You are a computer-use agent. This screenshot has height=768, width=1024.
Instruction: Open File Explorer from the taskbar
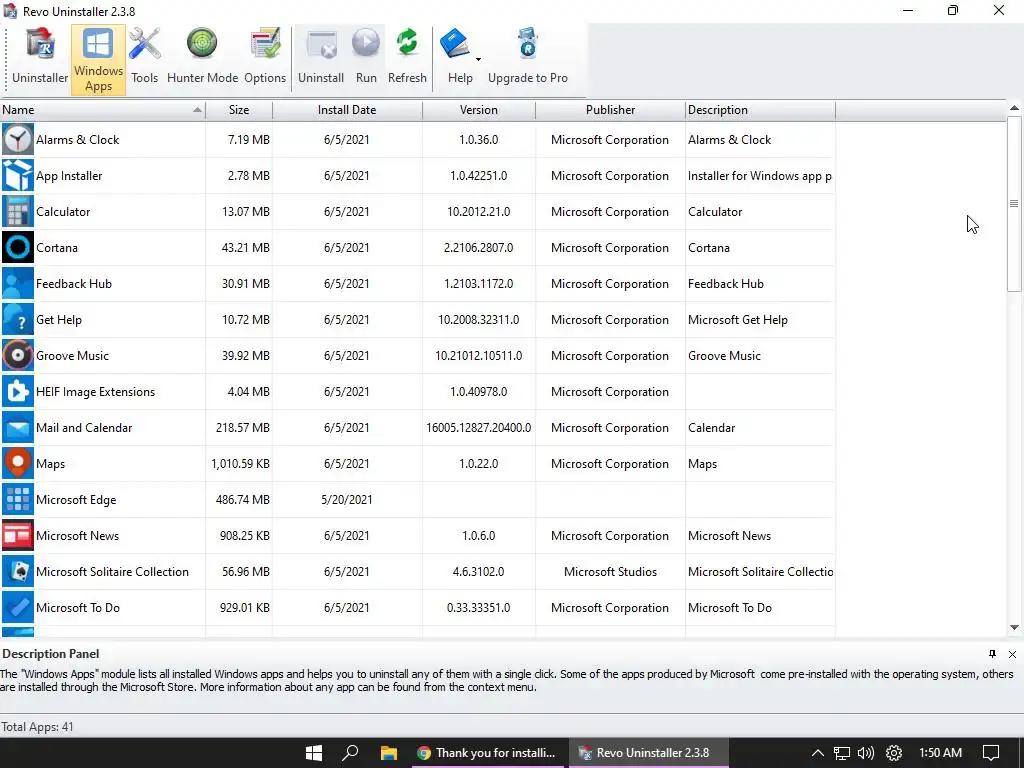click(x=389, y=753)
